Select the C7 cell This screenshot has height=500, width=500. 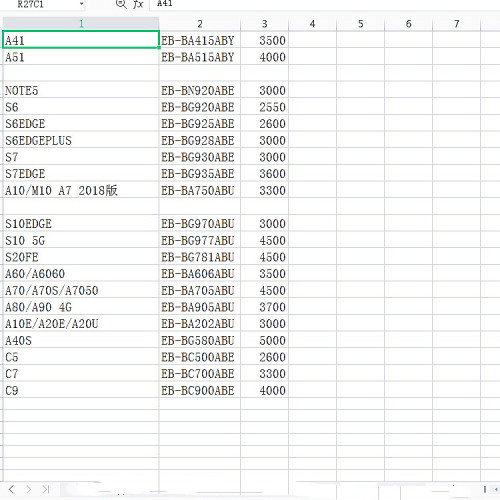[81, 373]
